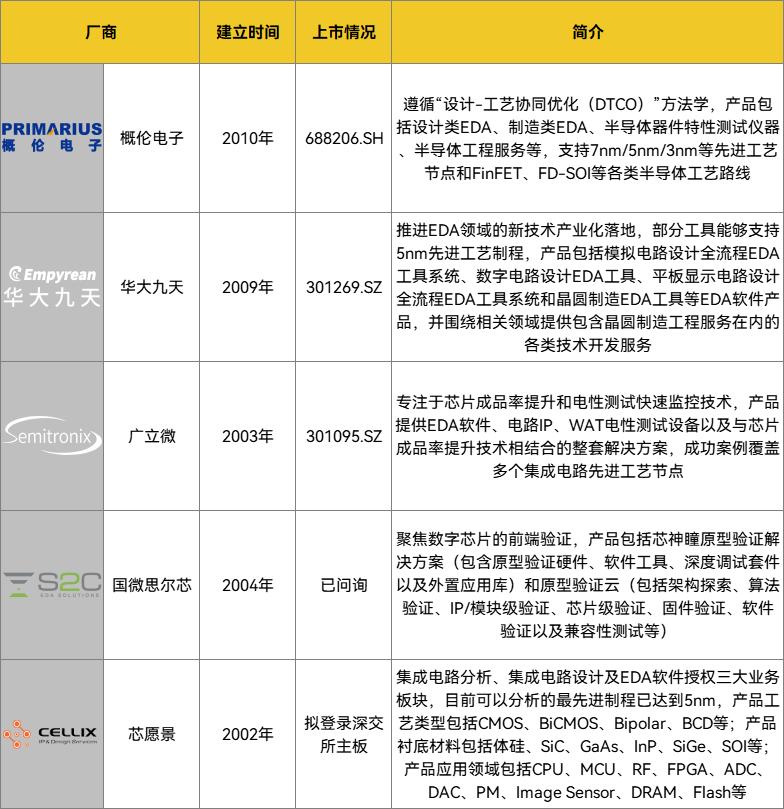This screenshot has height=809, width=784.
Task: Select the Semitronix logo image
Action: pyautogui.click(x=52, y=436)
